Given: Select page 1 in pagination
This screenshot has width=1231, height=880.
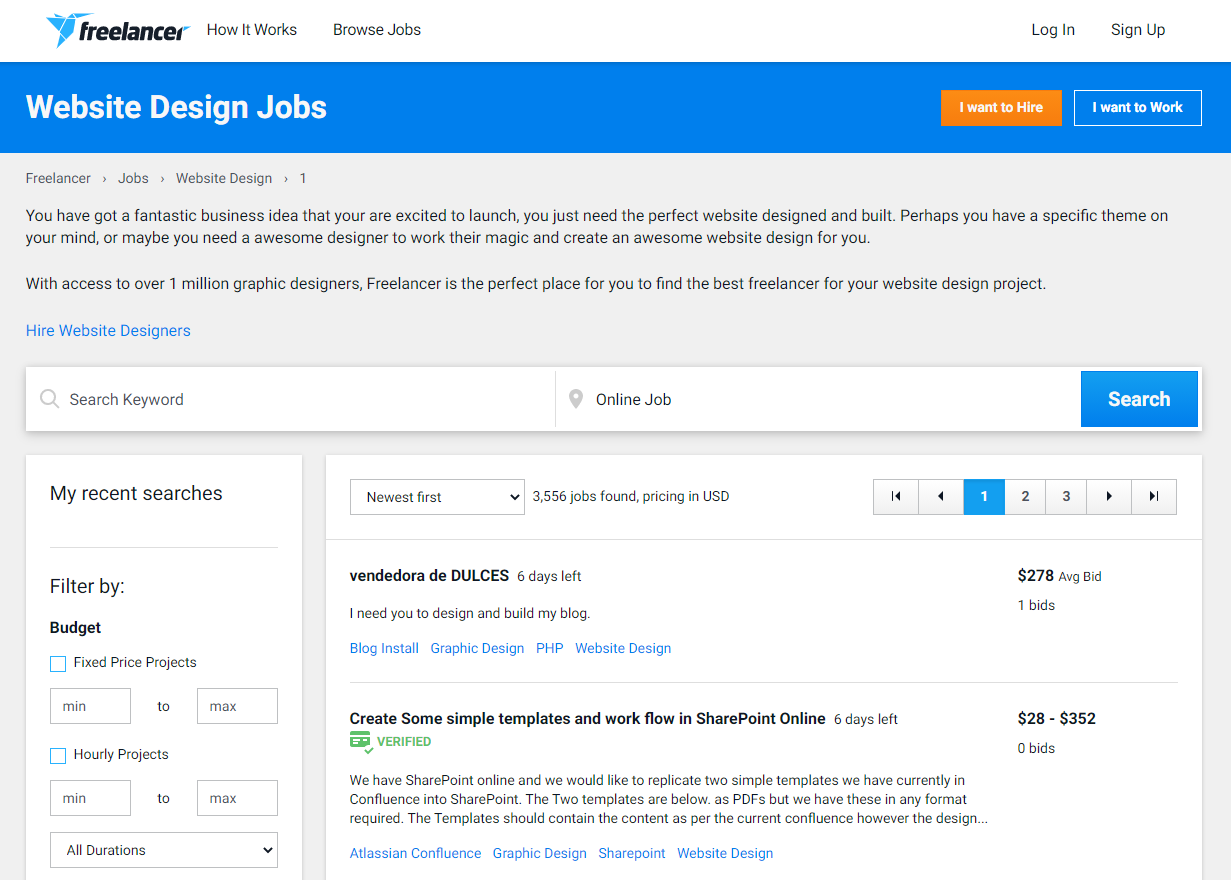Looking at the screenshot, I should click(x=984, y=497).
